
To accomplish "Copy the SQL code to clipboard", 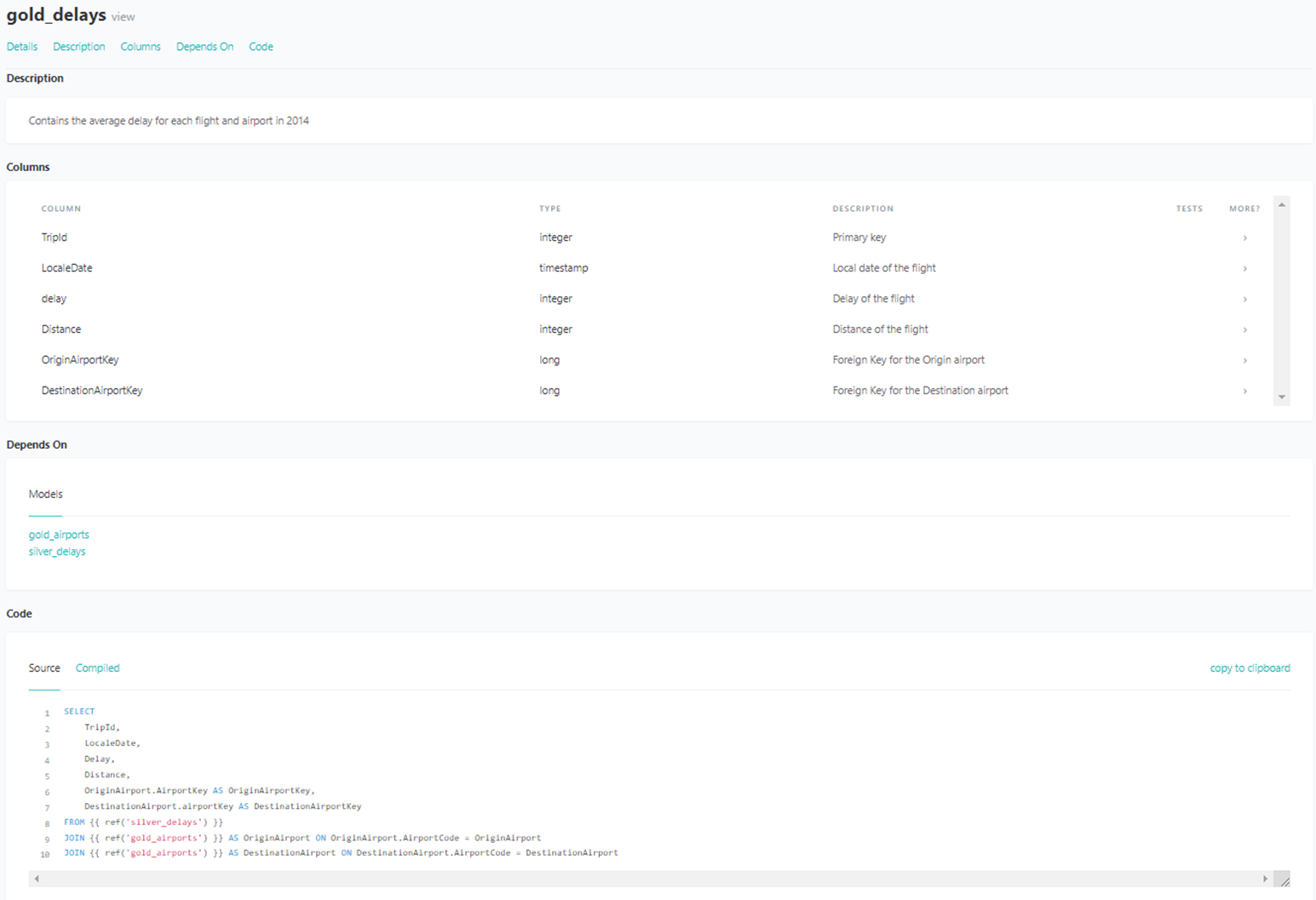I will pos(1250,668).
